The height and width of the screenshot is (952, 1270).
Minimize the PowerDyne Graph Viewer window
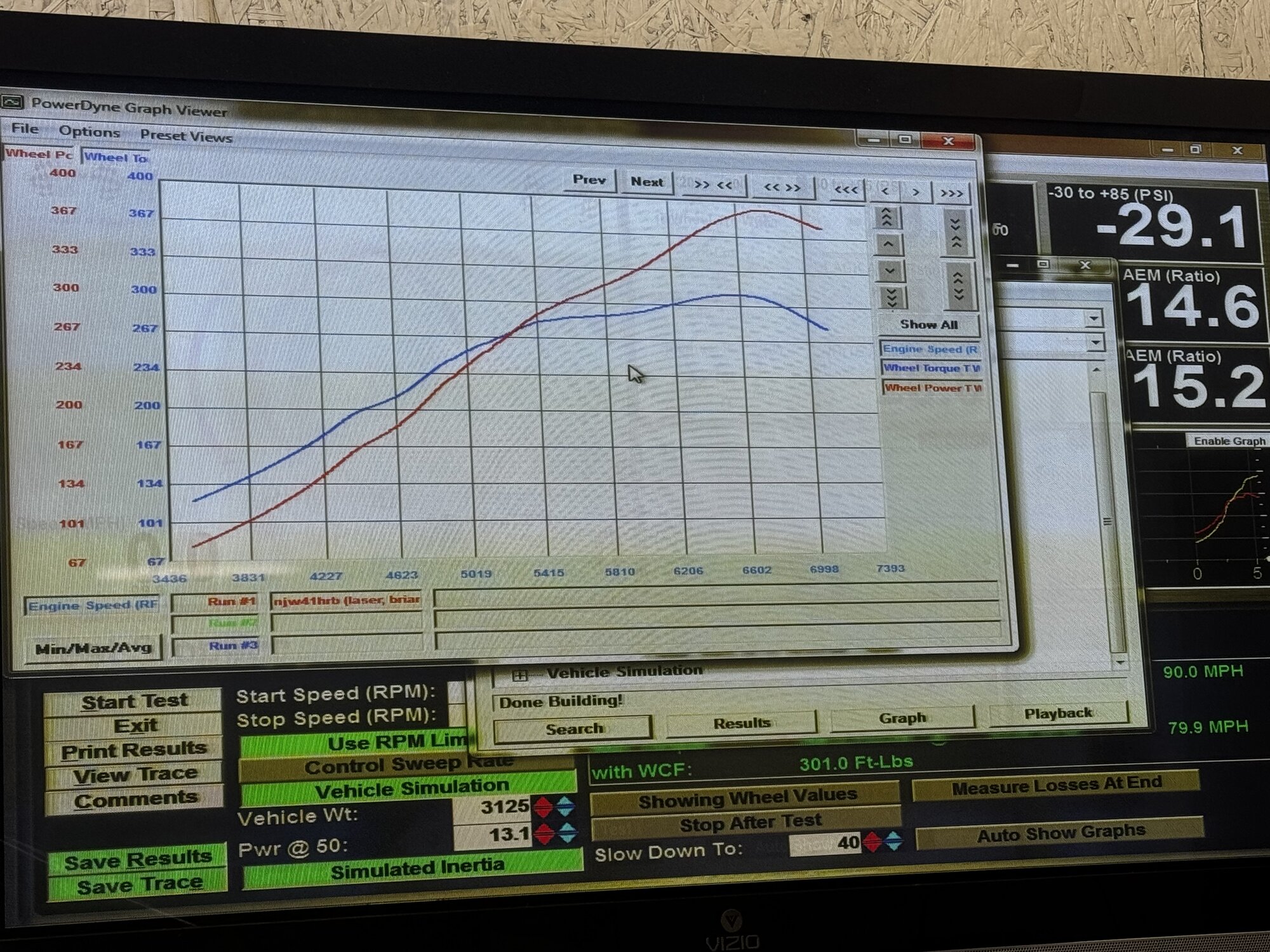(x=873, y=140)
